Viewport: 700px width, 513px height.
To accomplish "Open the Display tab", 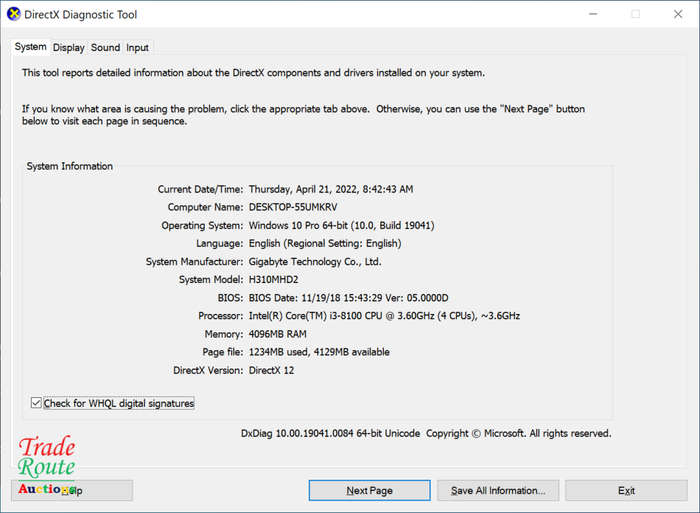I will click(x=68, y=48).
